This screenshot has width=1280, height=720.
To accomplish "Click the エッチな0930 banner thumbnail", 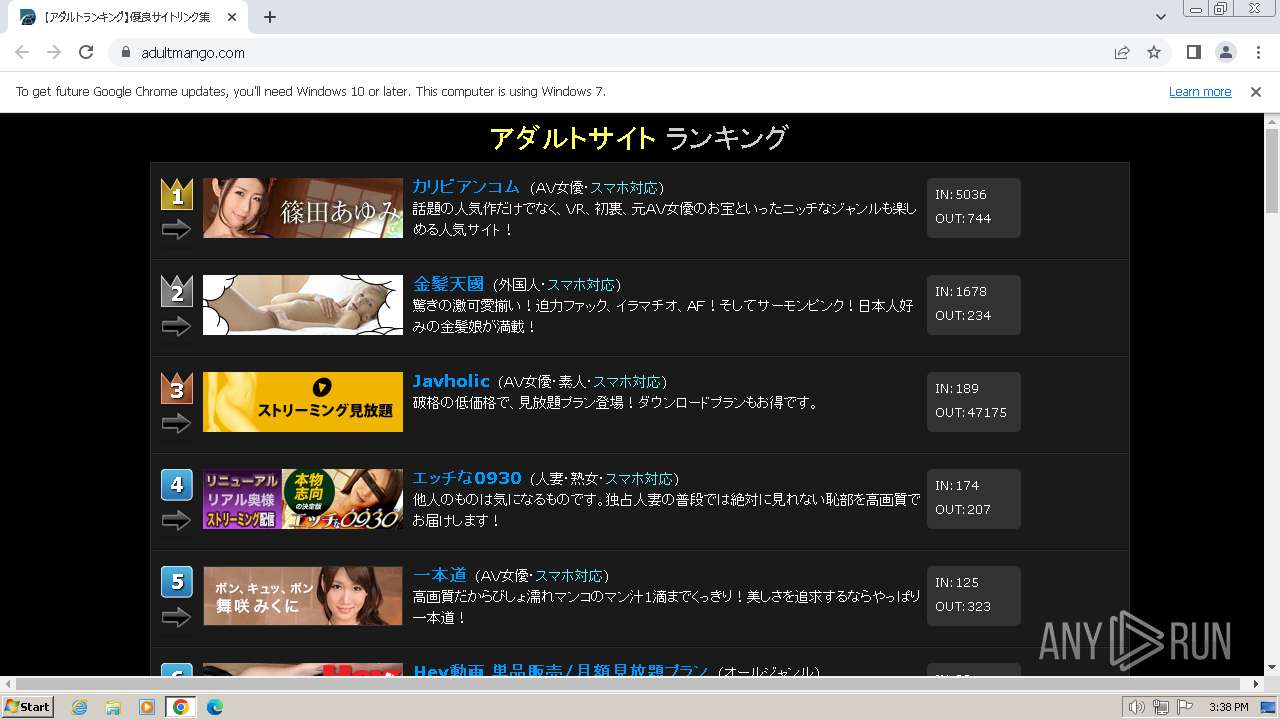I will coord(303,499).
